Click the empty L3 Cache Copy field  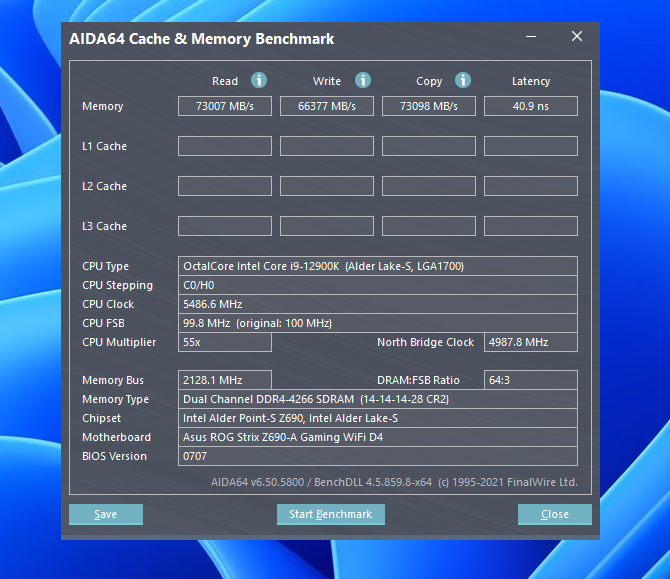[429, 226]
